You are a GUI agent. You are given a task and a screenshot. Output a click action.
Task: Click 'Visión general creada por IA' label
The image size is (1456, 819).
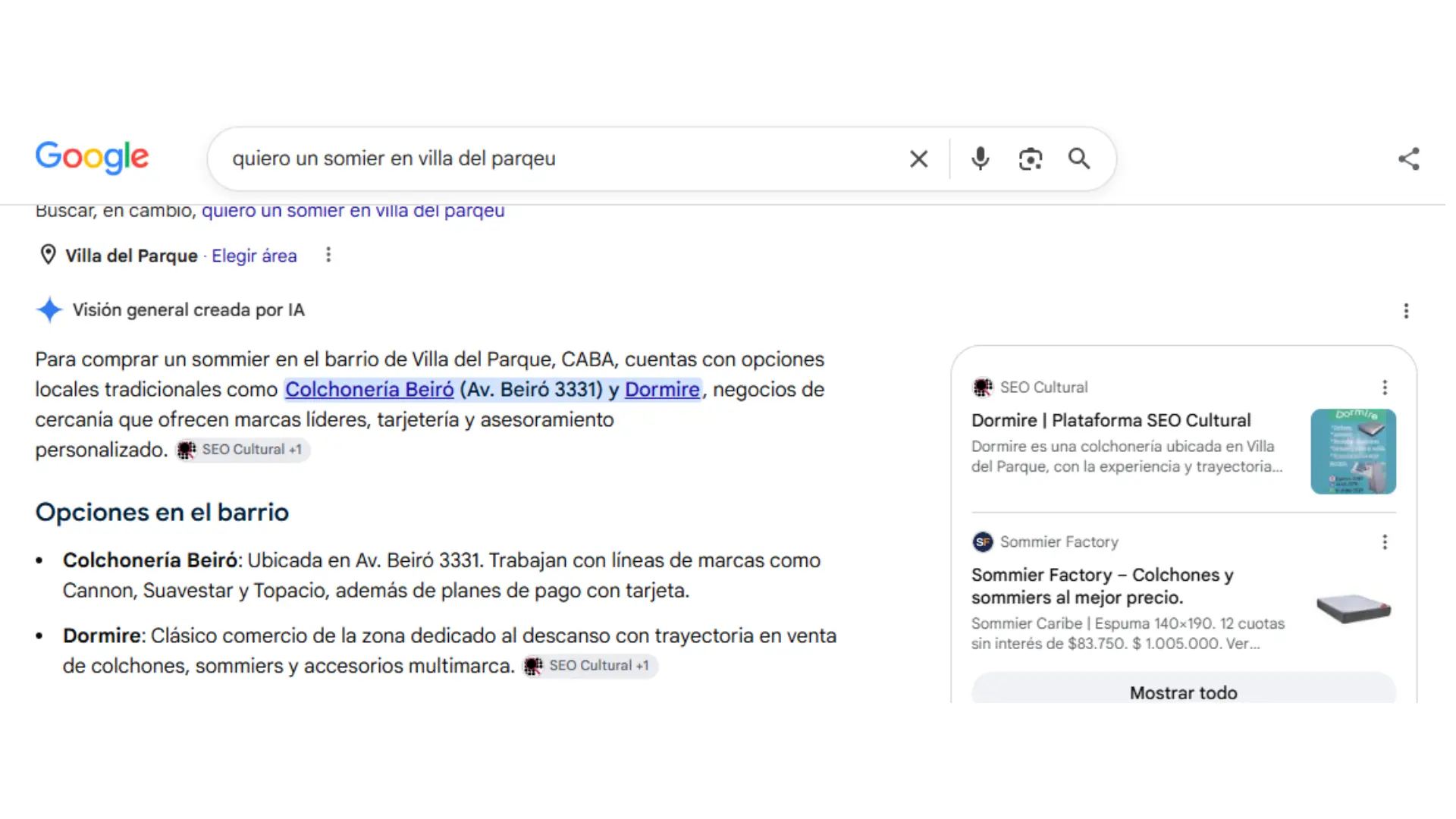click(189, 310)
